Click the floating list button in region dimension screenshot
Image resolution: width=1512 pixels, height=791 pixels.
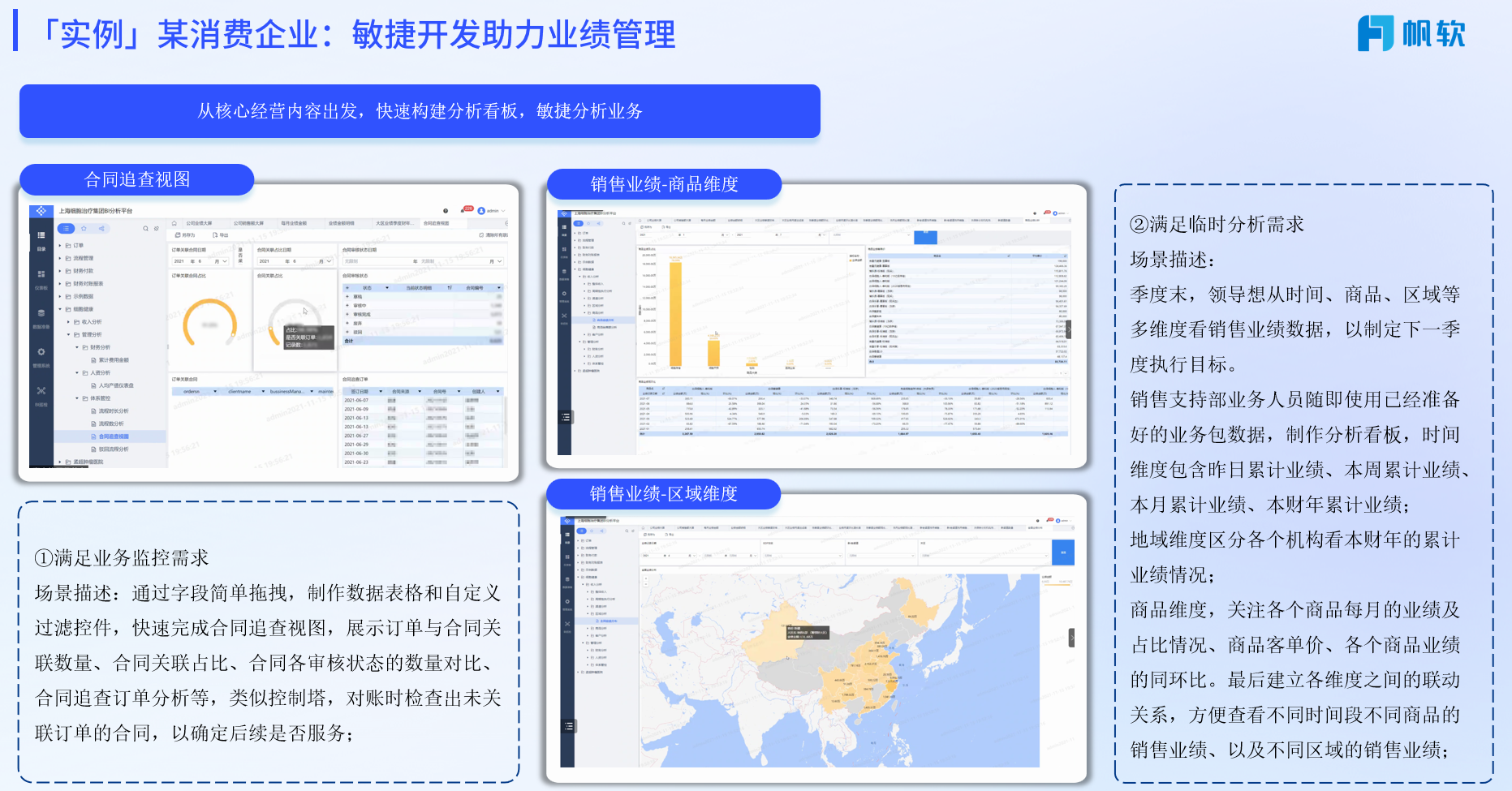pyautogui.click(x=568, y=726)
